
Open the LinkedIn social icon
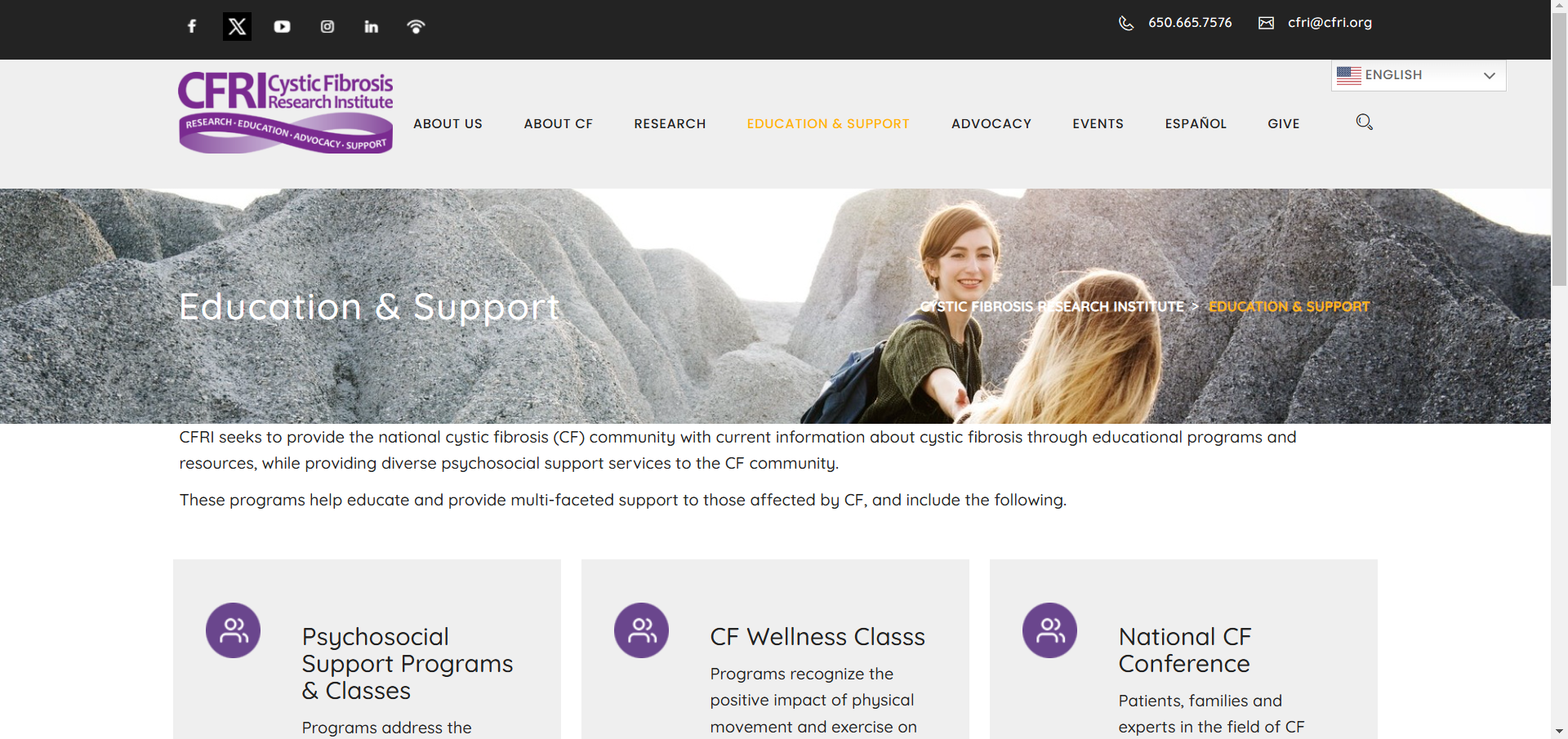372,26
